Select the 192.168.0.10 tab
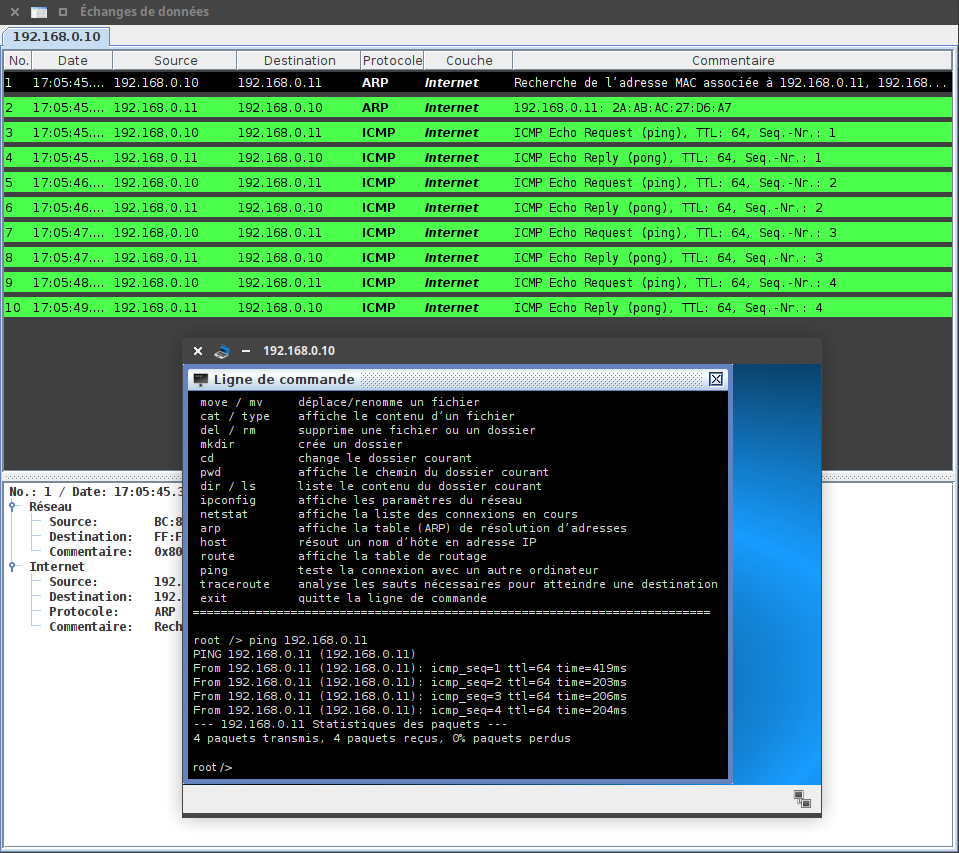The height and width of the screenshot is (853, 959). pyautogui.click(x=57, y=36)
